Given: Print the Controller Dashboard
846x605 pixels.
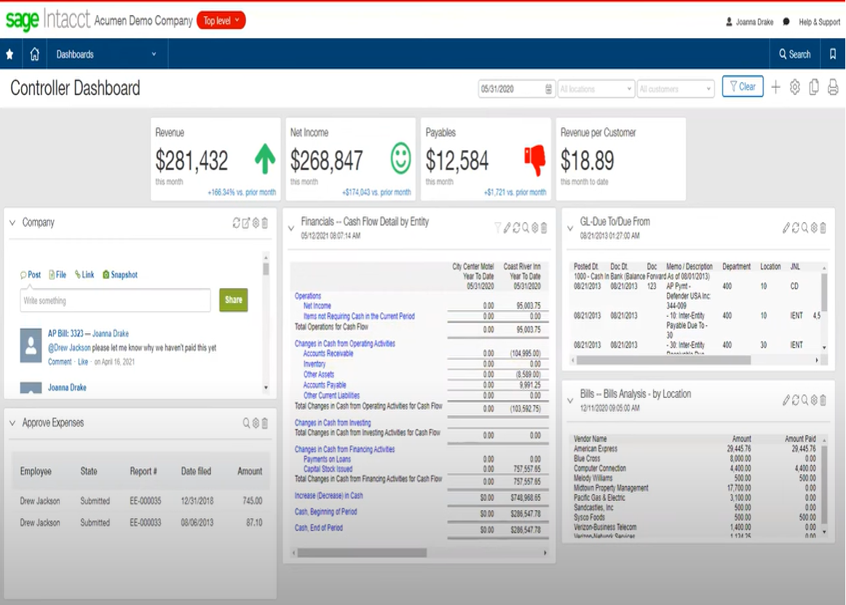Looking at the screenshot, I should coord(833,87).
